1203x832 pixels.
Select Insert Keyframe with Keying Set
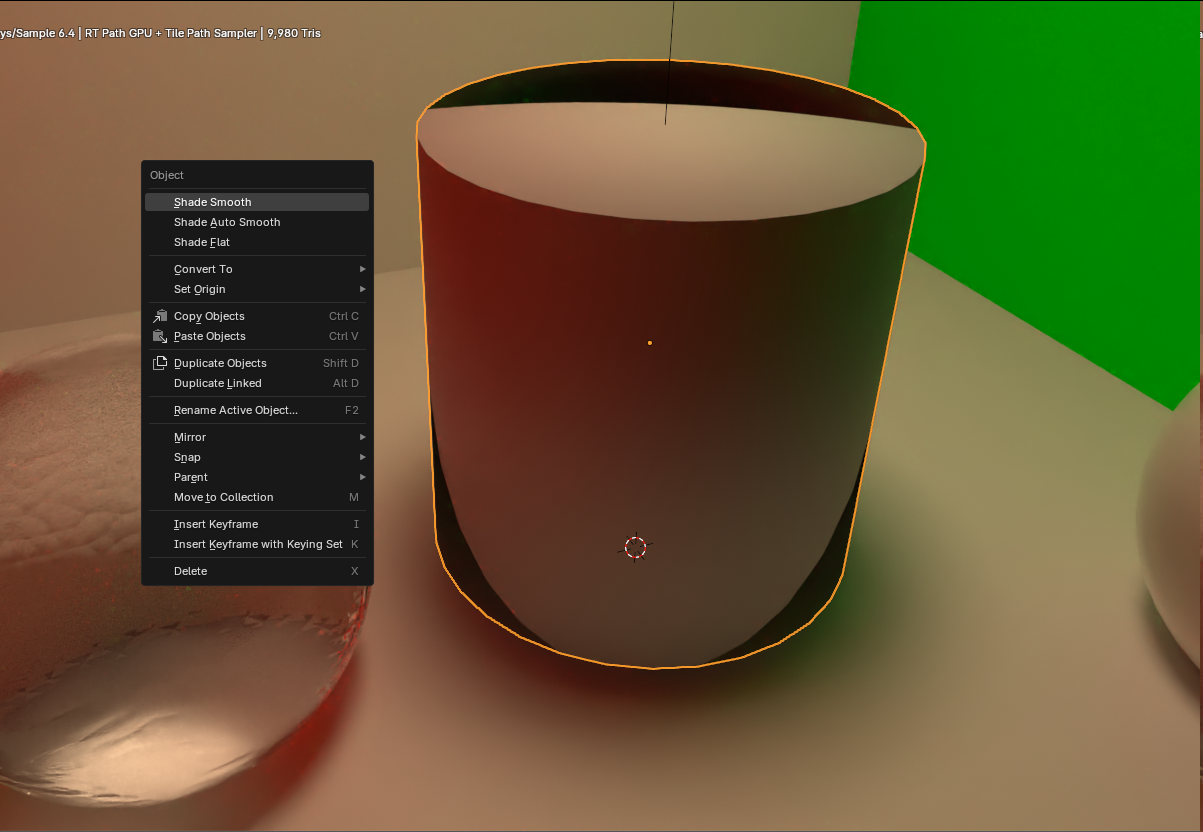[258, 544]
